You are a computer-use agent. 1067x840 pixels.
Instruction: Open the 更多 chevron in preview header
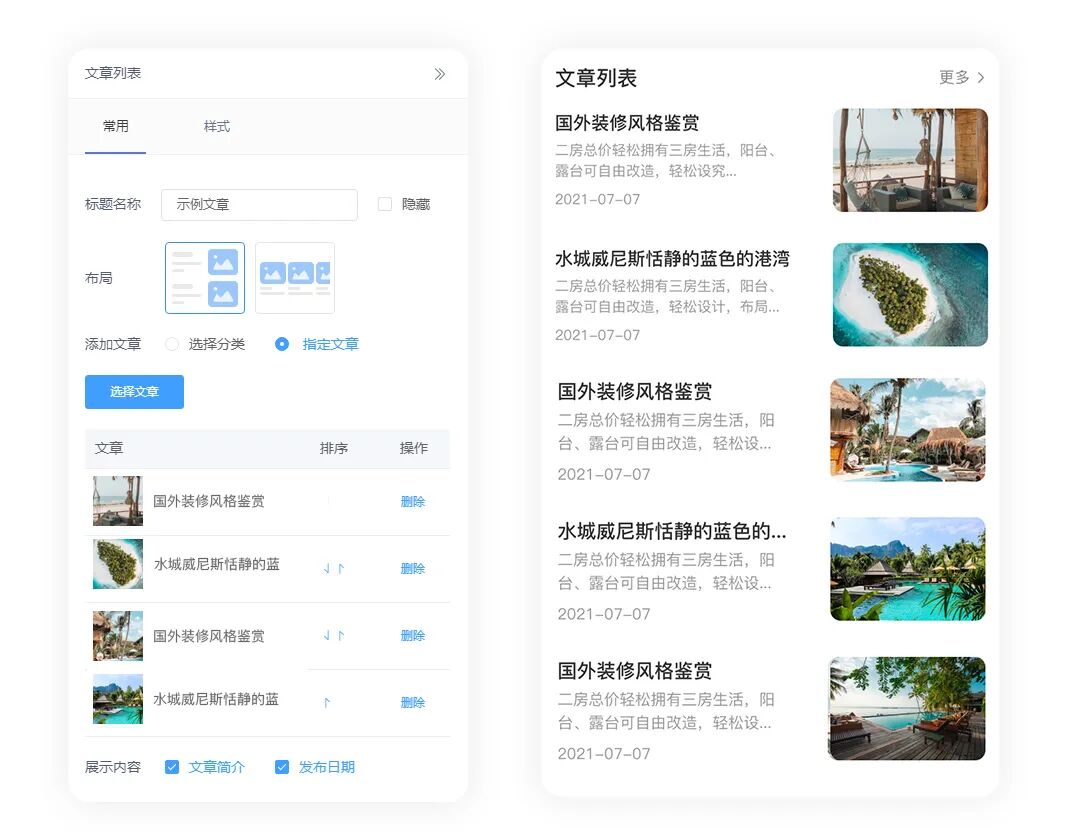click(981, 78)
